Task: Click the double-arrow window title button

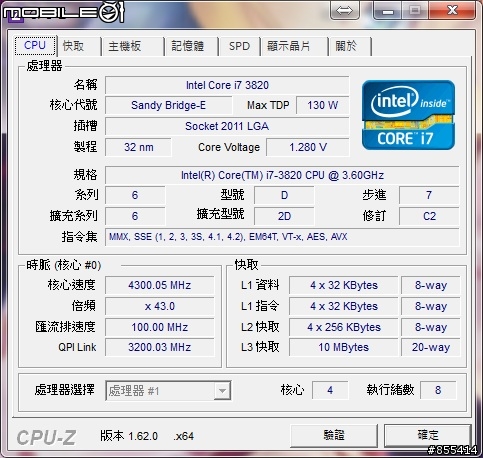Action: click(x=345, y=10)
